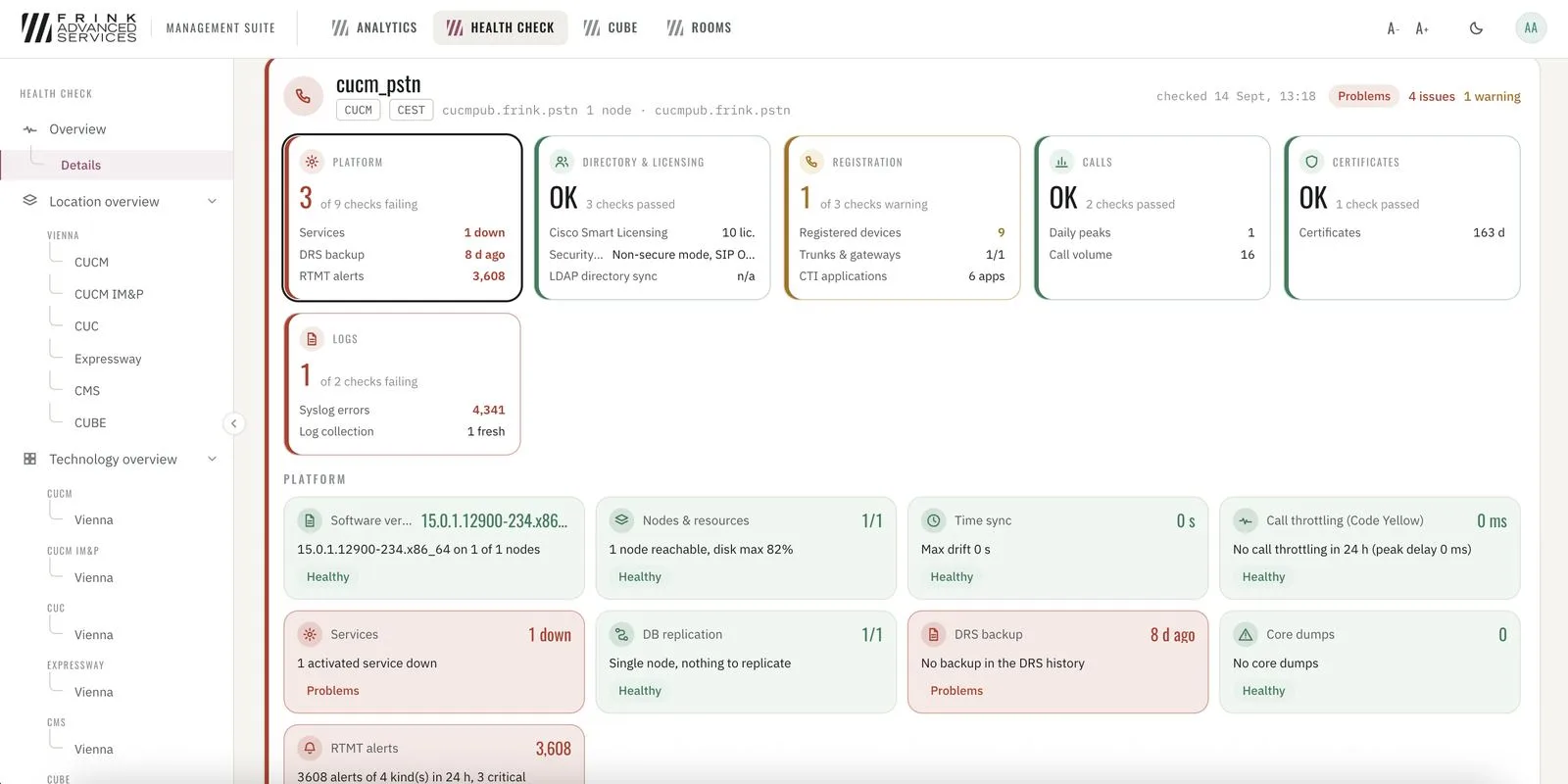Click the Healthy badge on Time sync tile
This screenshot has width=1568, height=784.
pos(952,577)
